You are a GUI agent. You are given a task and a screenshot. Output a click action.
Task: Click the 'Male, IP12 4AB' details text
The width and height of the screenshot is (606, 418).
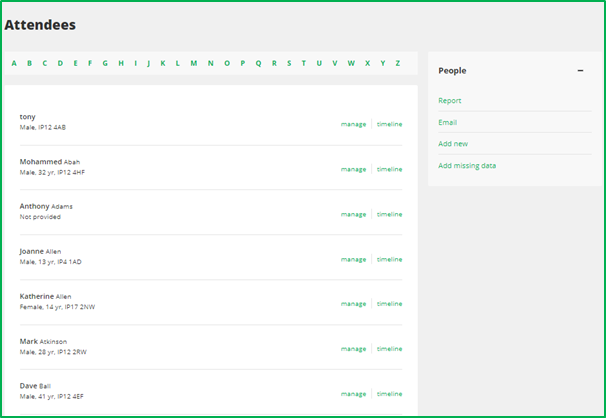click(43, 127)
